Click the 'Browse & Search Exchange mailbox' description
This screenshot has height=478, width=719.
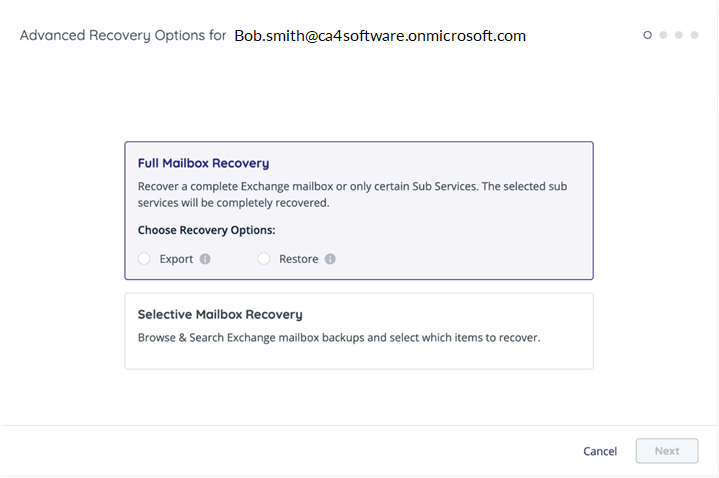[x=339, y=338]
